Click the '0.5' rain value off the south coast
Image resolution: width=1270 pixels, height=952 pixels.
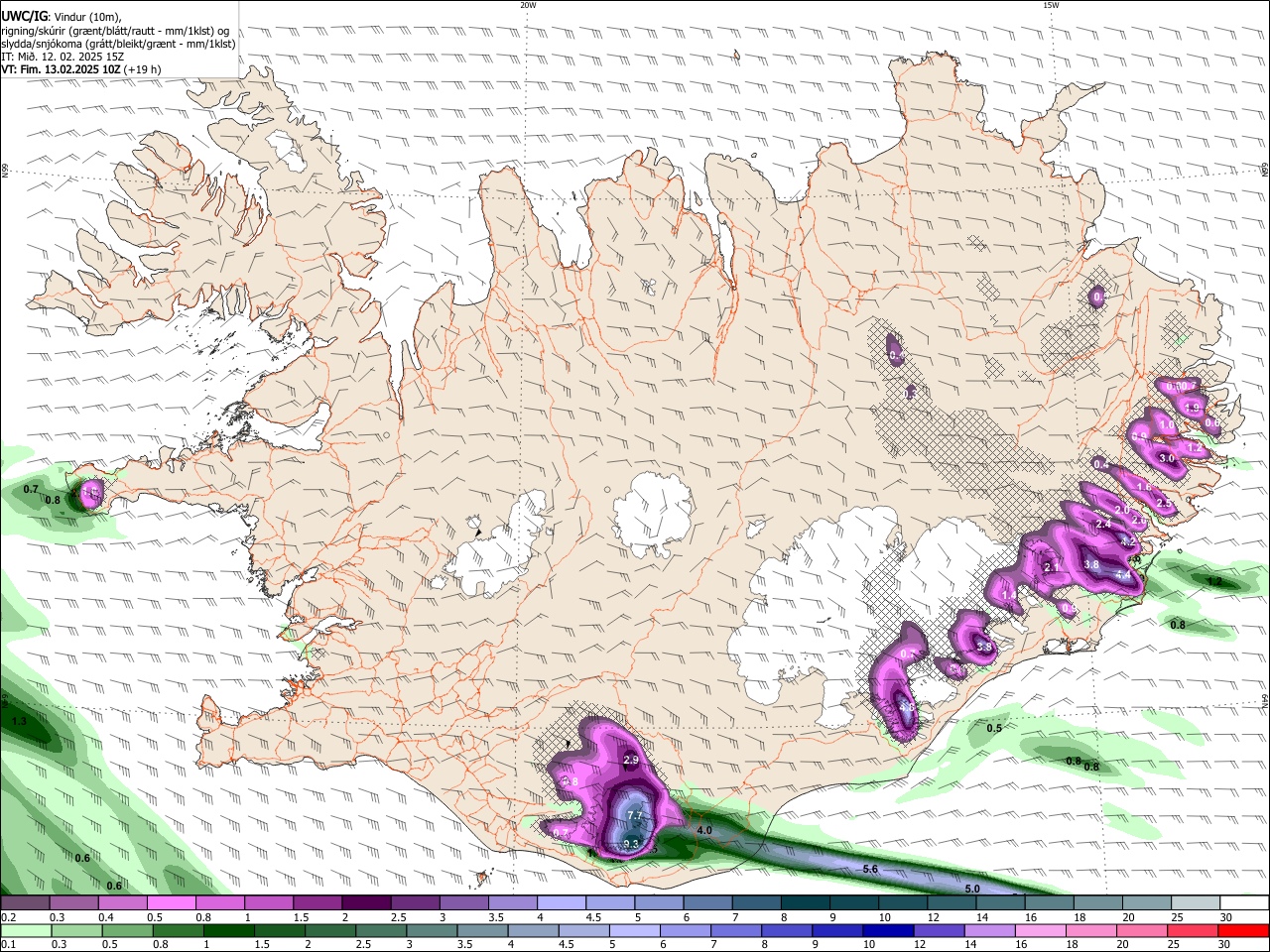coord(994,728)
